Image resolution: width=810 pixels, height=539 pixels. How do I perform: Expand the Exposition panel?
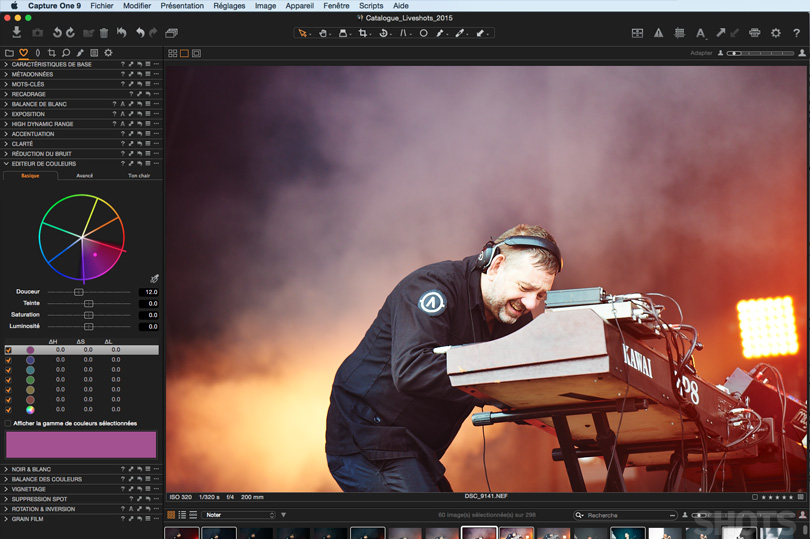(6, 114)
